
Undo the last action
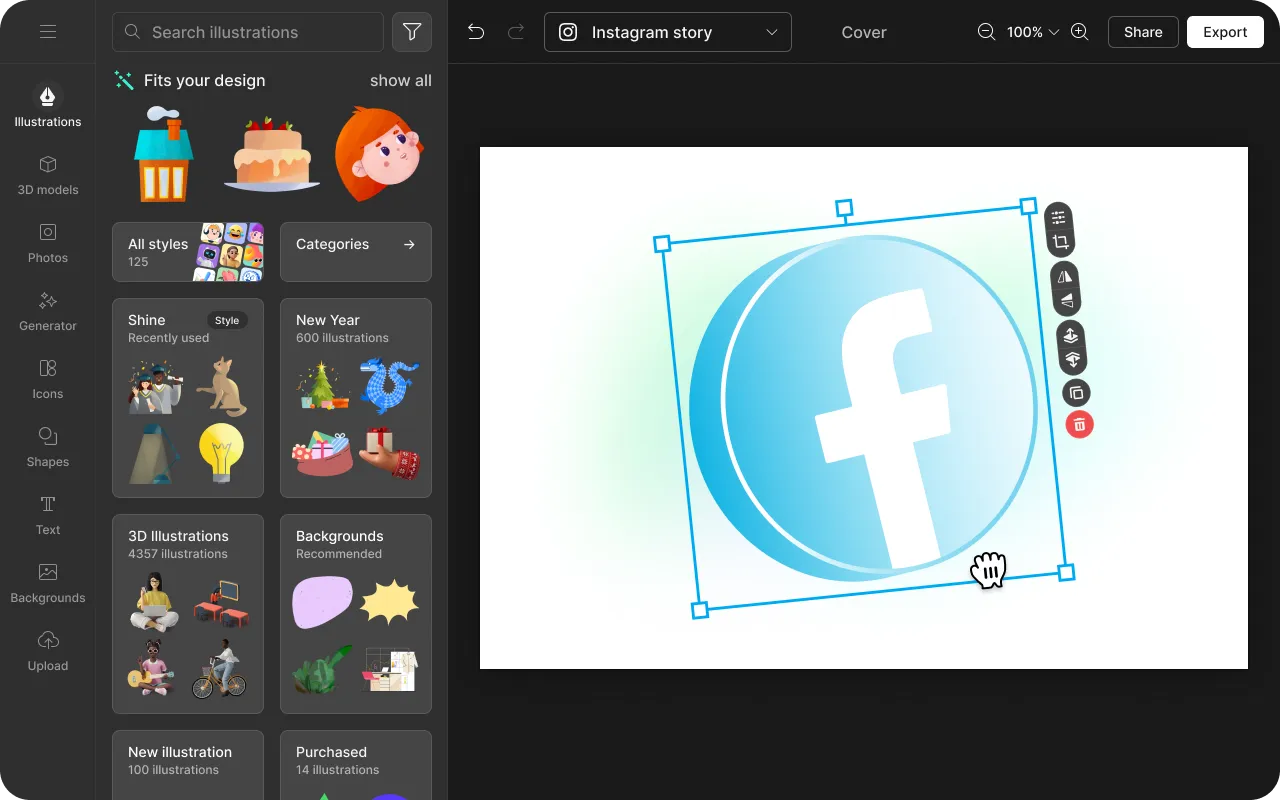(x=476, y=32)
